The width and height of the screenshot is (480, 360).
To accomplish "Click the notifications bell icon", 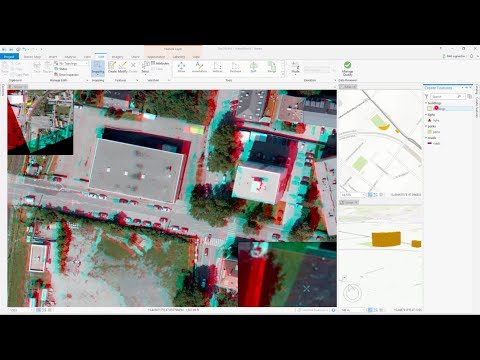I will pos(471,56).
